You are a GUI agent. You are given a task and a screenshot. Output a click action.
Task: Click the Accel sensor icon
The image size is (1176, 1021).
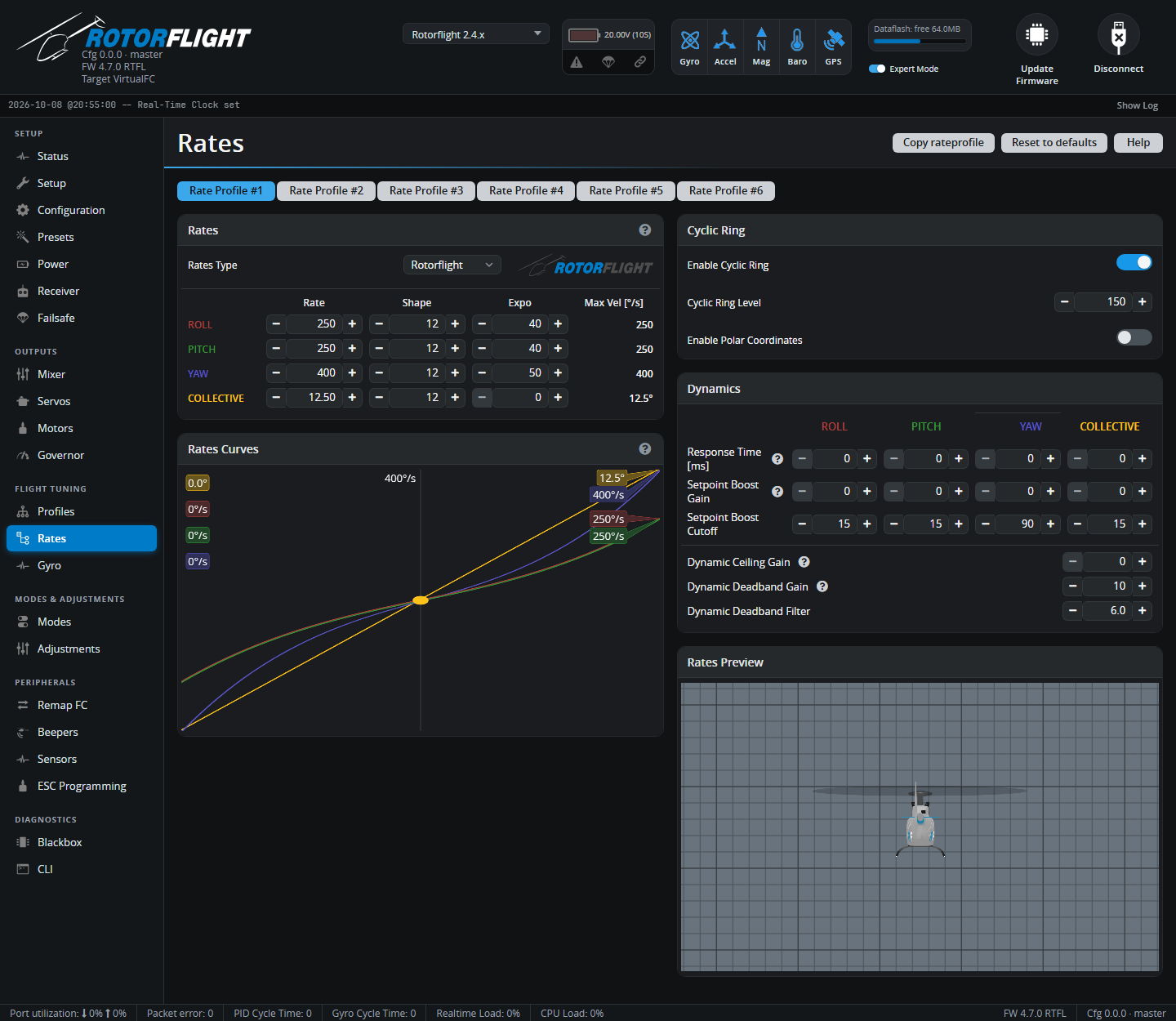(x=725, y=47)
